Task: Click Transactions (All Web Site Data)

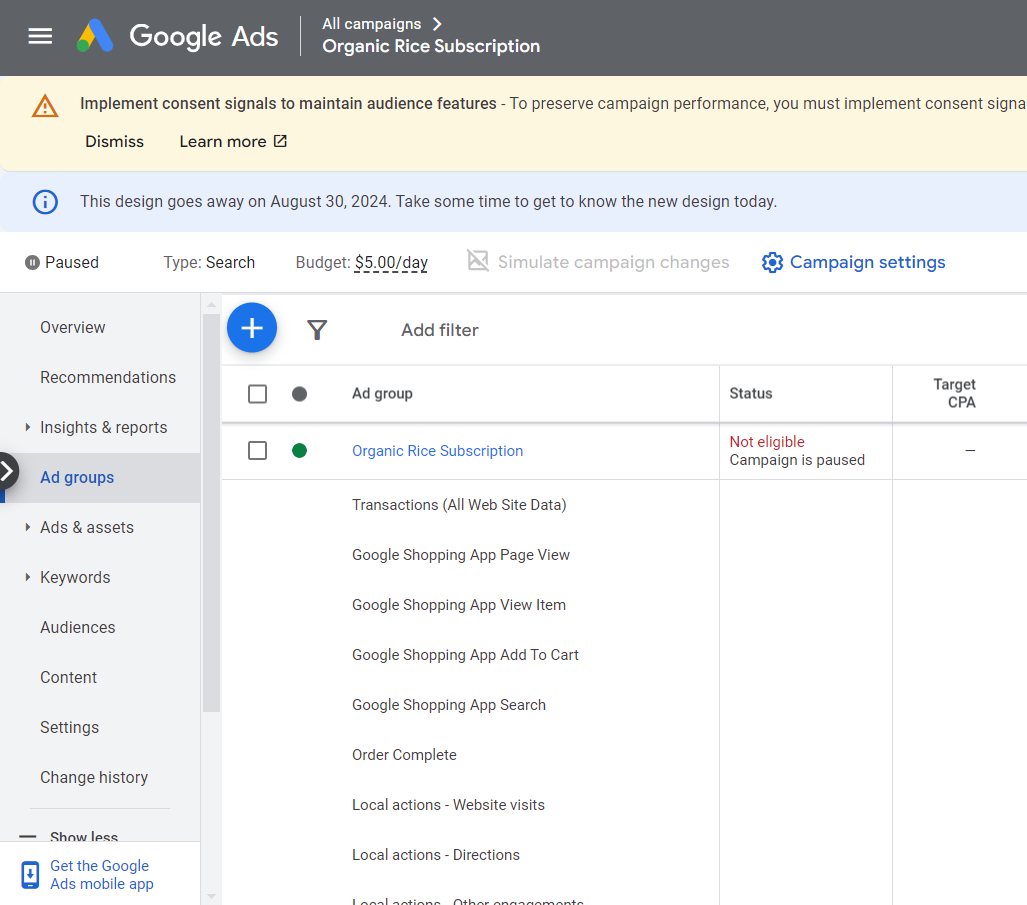Action: pyautogui.click(x=459, y=505)
